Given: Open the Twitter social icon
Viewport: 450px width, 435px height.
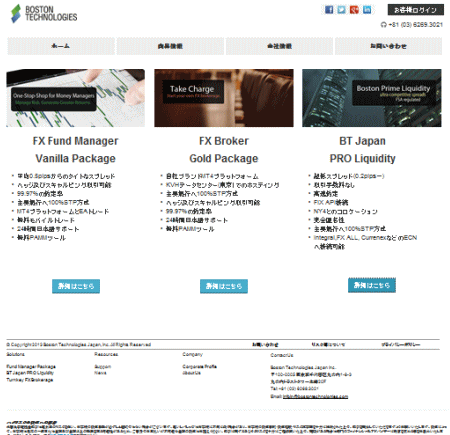Looking at the screenshot, I should [x=341, y=10].
